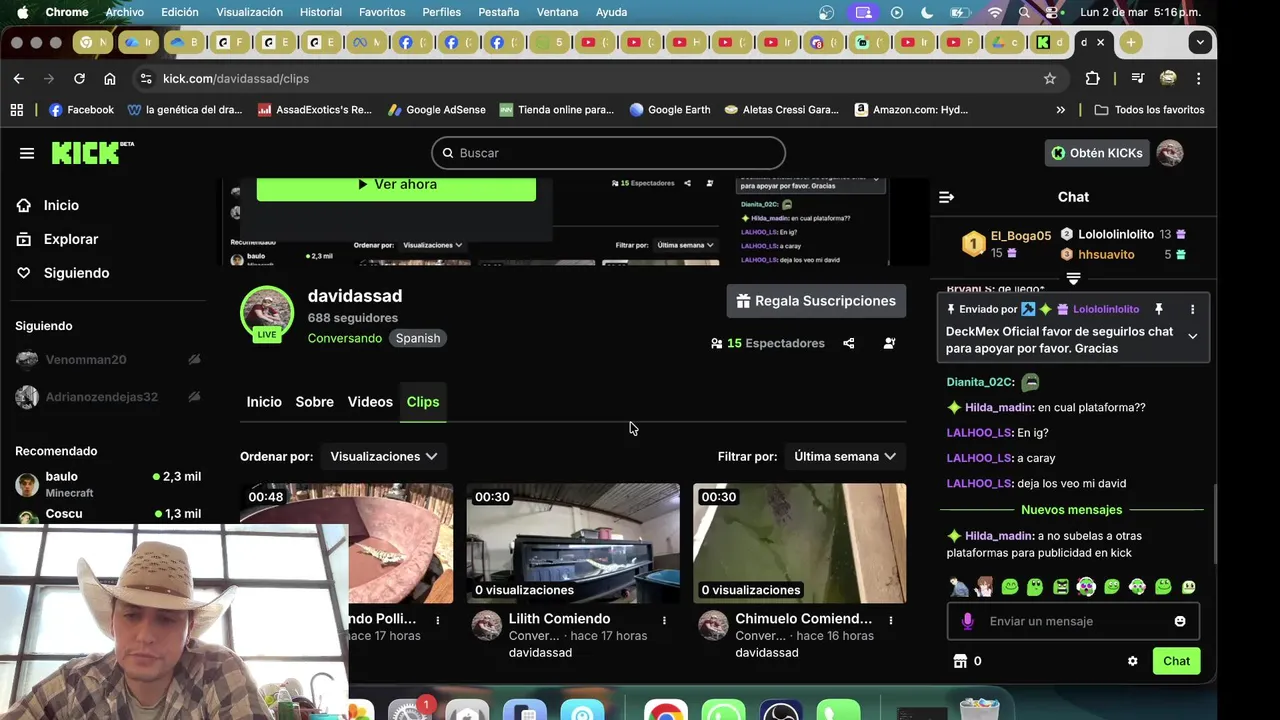Expand the Ordenar por Visualizaciones dropdown
Viewport: 1280px width, 720px height.
pos(384,456)
